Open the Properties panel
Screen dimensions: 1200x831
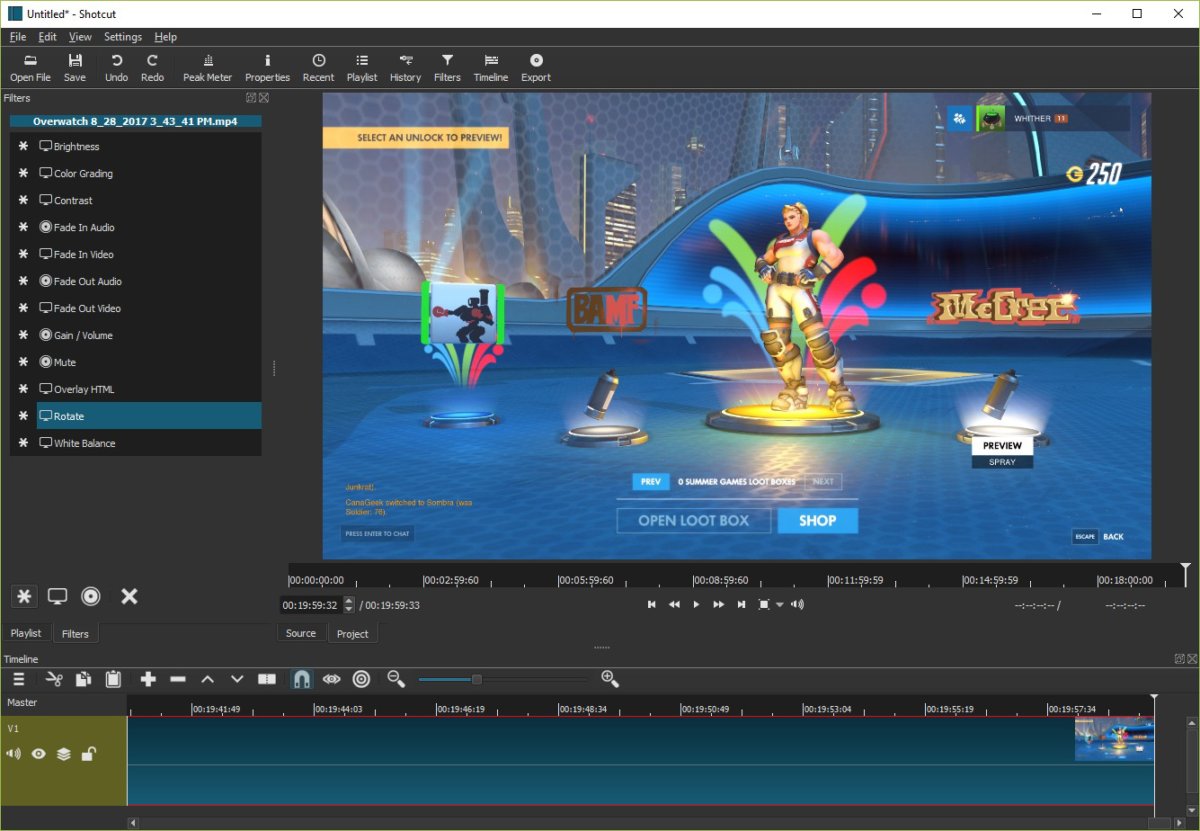(x=267, y=66)
